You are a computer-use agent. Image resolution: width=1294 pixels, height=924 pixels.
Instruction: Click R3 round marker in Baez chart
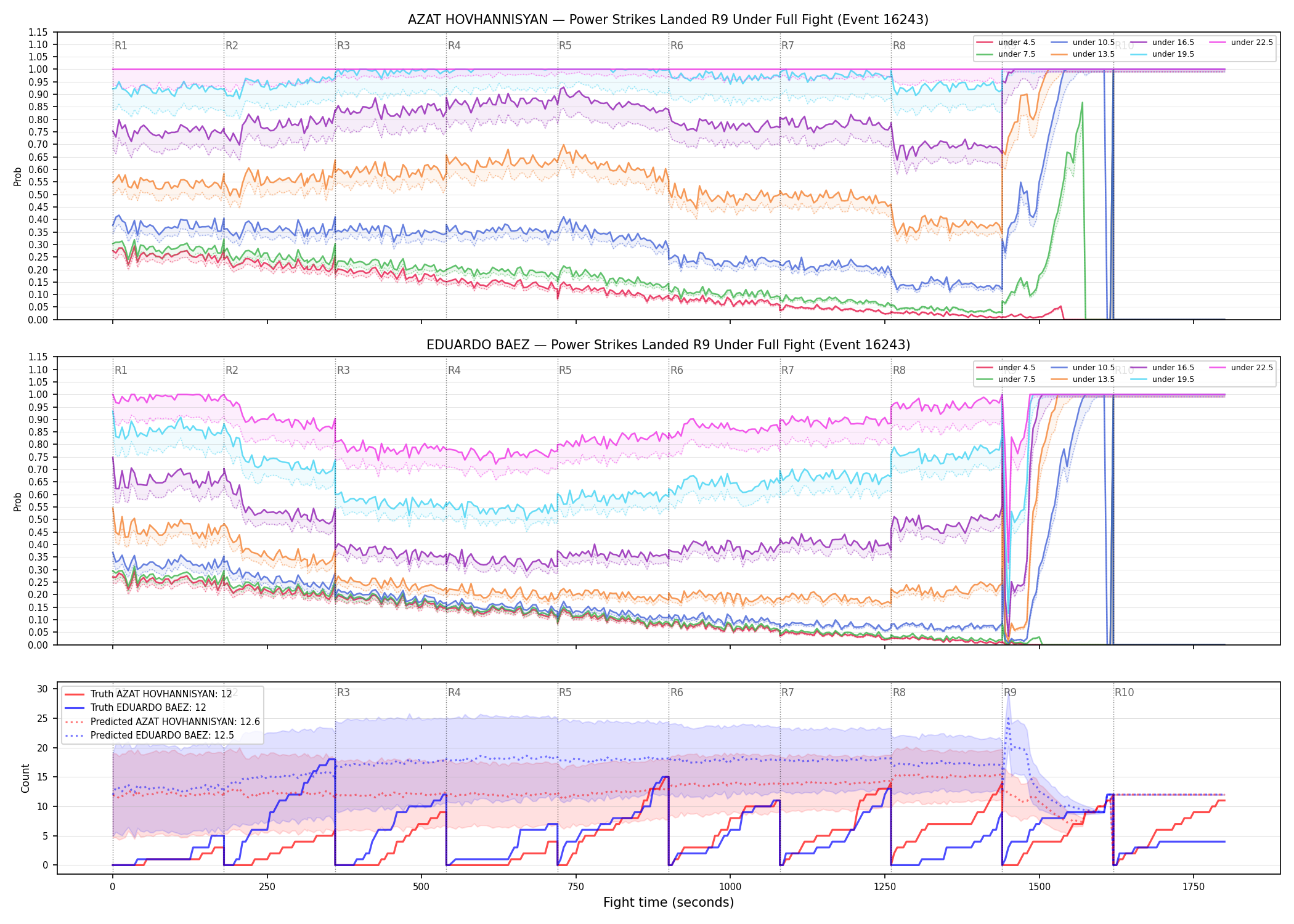click(343, 370)
